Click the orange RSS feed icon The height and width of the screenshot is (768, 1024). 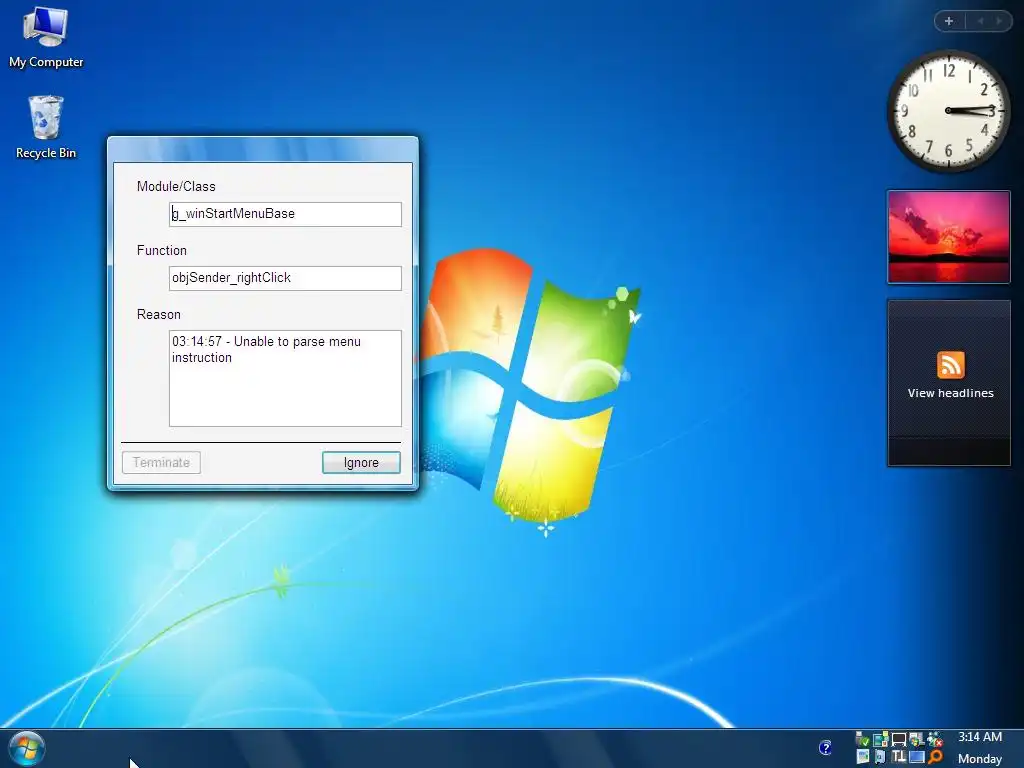[x=950, y=364]
